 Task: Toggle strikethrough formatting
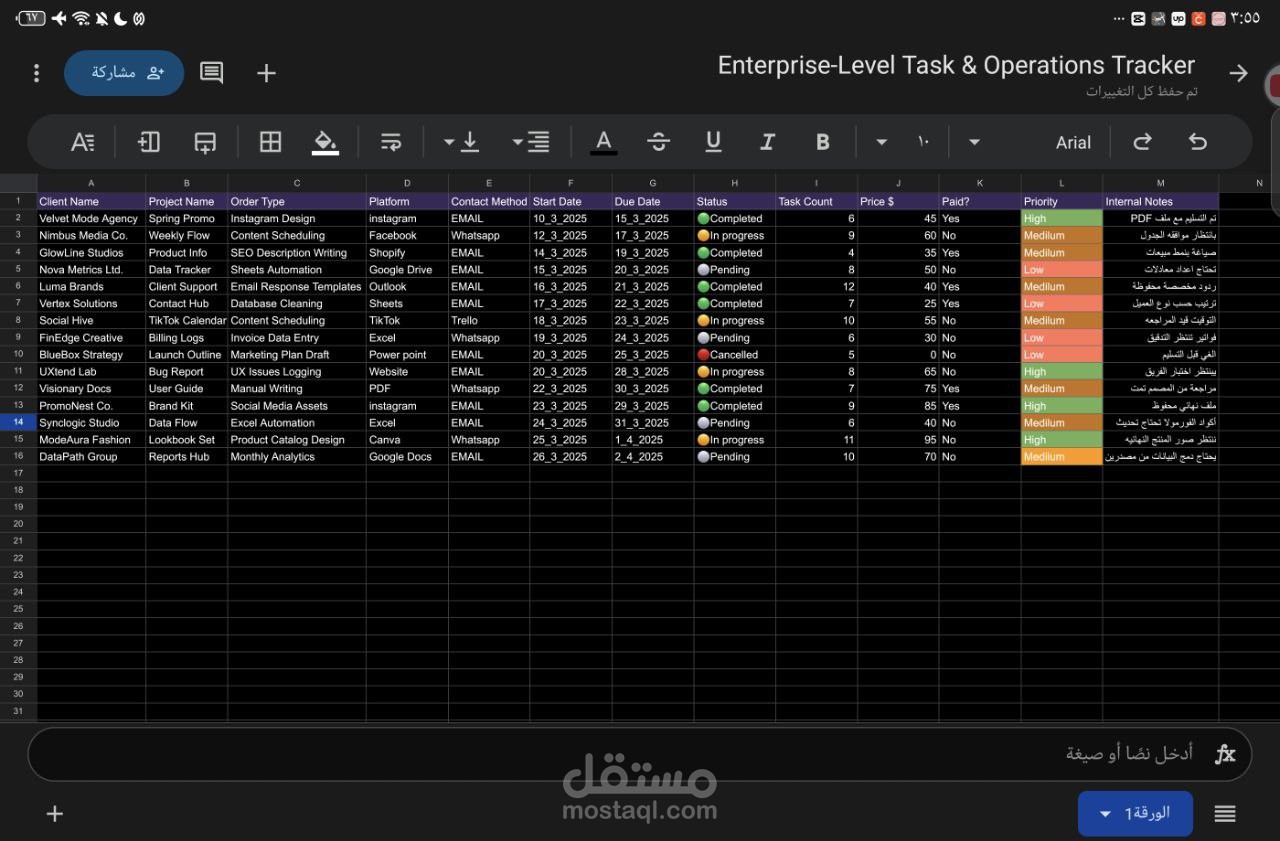click(x=658, y=142)
